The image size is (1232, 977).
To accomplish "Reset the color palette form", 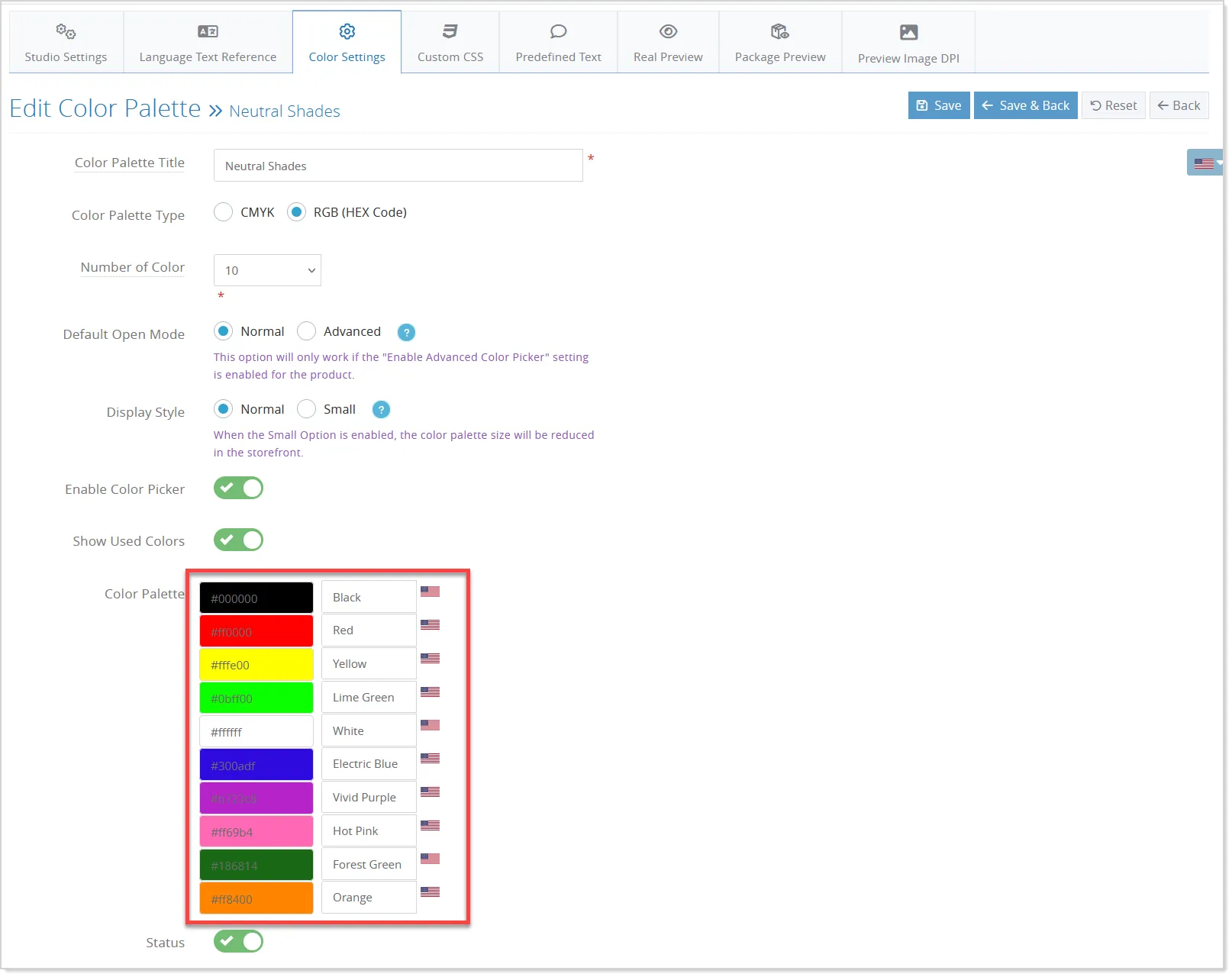I will [1114, 105].
